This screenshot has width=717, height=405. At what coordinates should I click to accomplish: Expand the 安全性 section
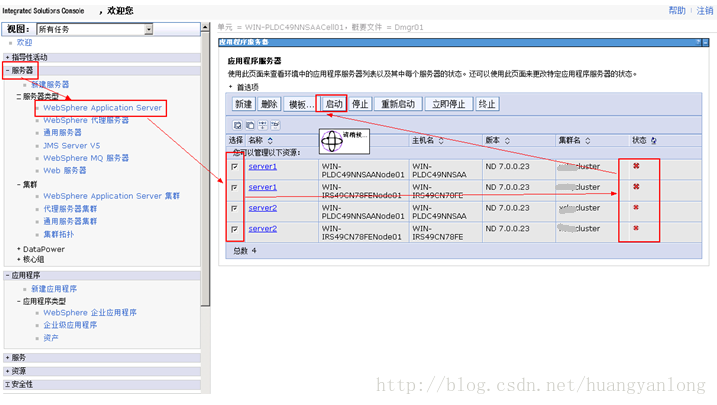[x=8, y=384]
